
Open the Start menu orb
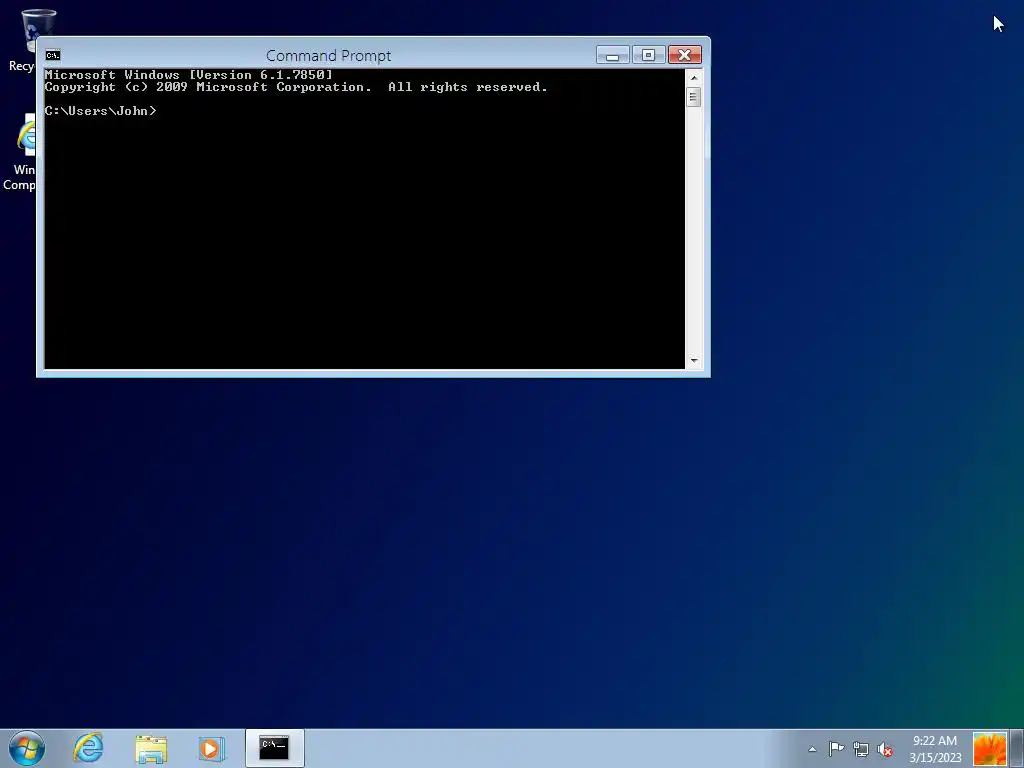point(27,748)
